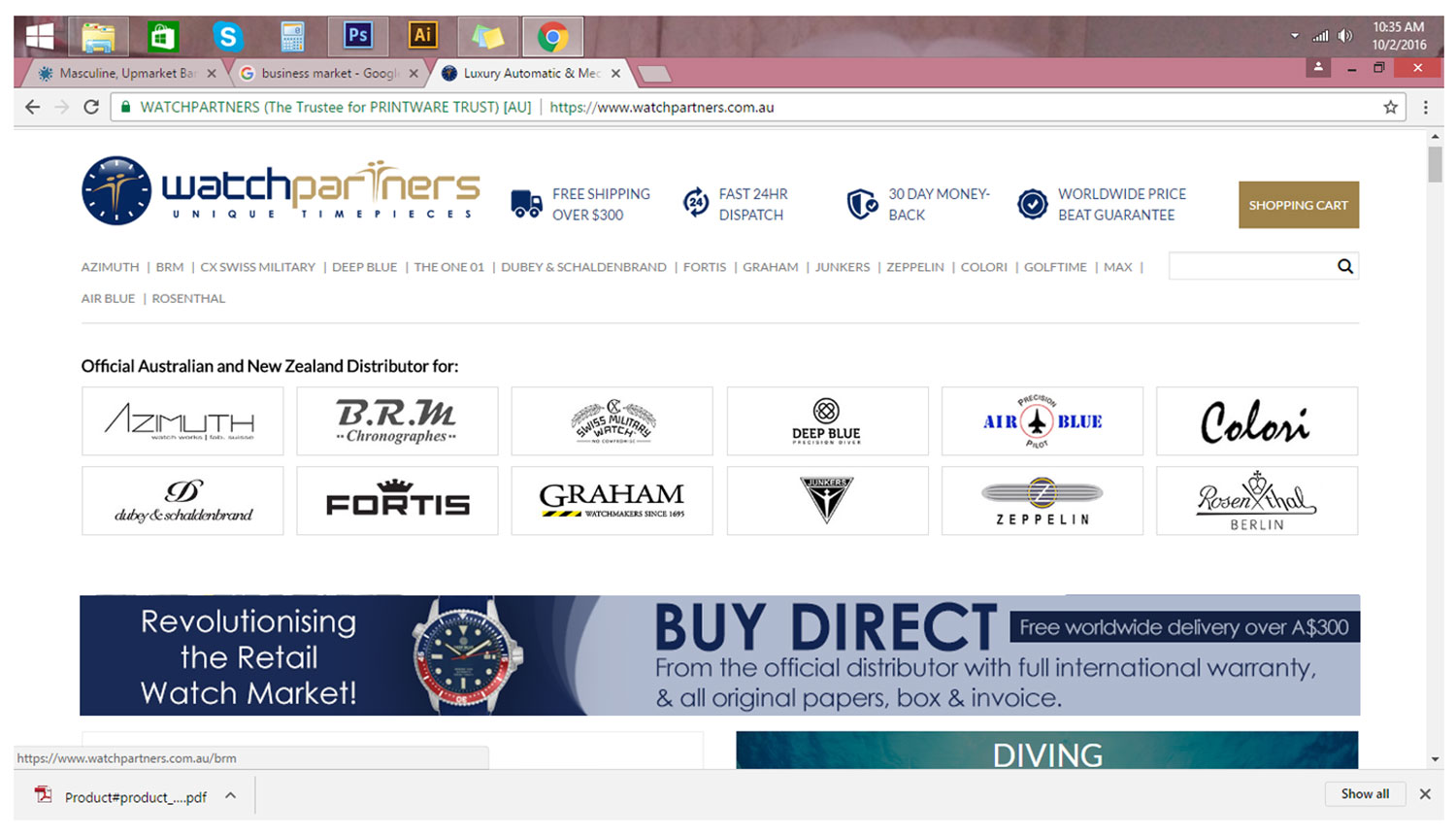This screenshot has width=1456, height=836.
Task: Select the B.R.M Chronographes logo tile
Action: pos(397,421)
